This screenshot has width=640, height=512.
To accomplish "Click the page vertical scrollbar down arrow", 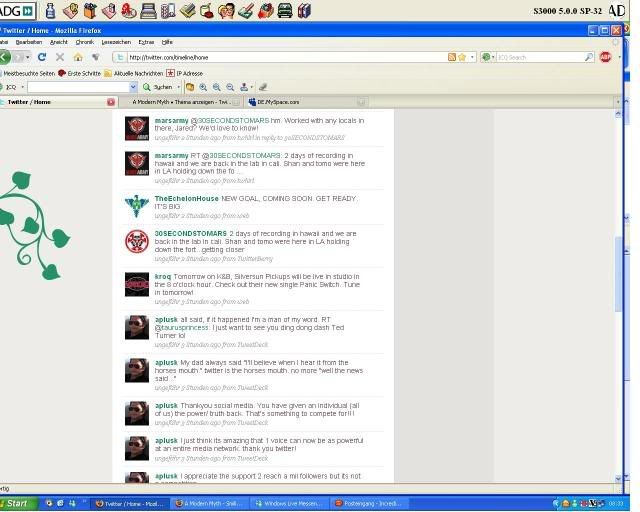I will pos(618,479).
